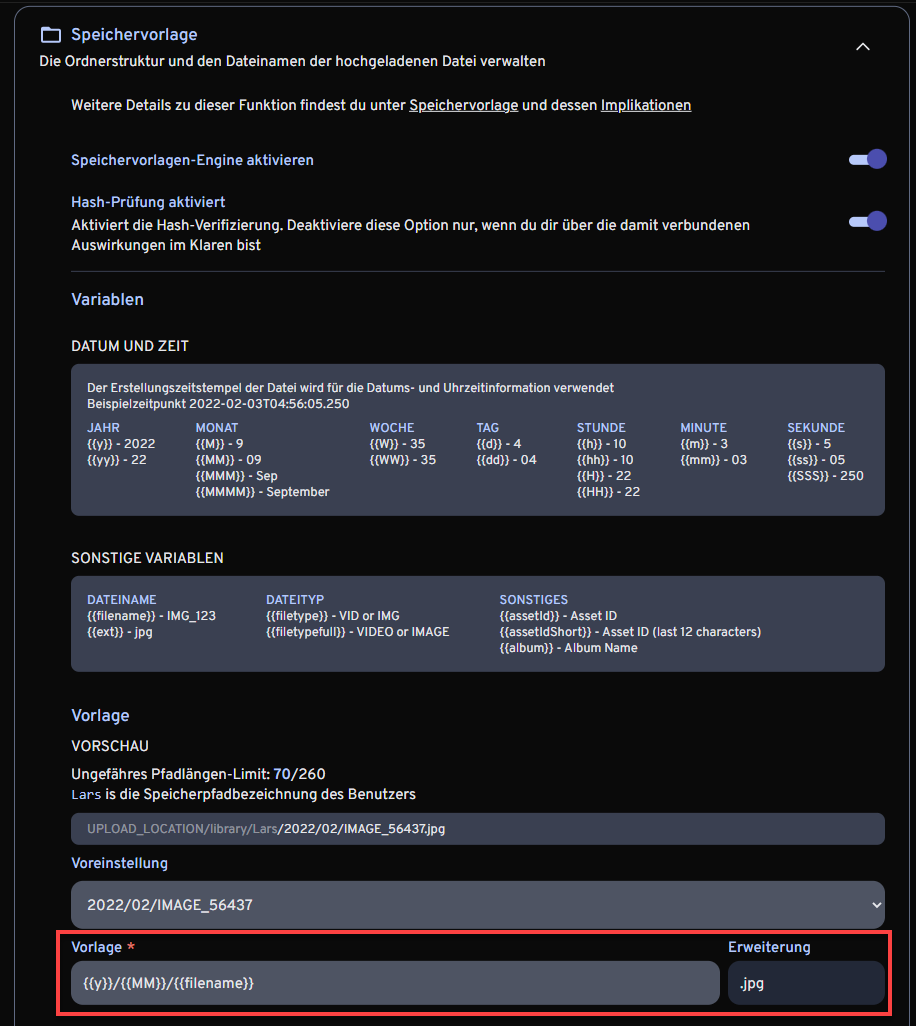Screen dimensions: 916x1026
Task: Click the {{mm}} - 03 variable
Action: coord(714,460)
